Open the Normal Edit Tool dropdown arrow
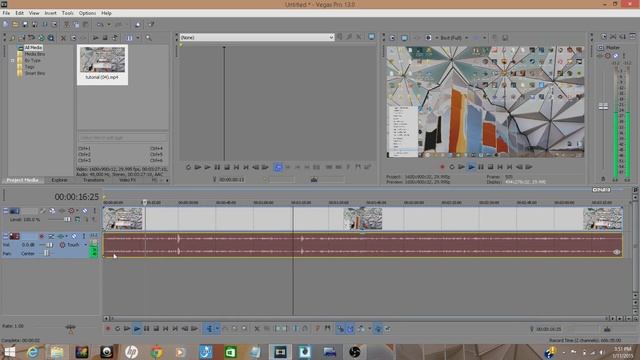Screen dimensions: 640x360 coord(217,329)
